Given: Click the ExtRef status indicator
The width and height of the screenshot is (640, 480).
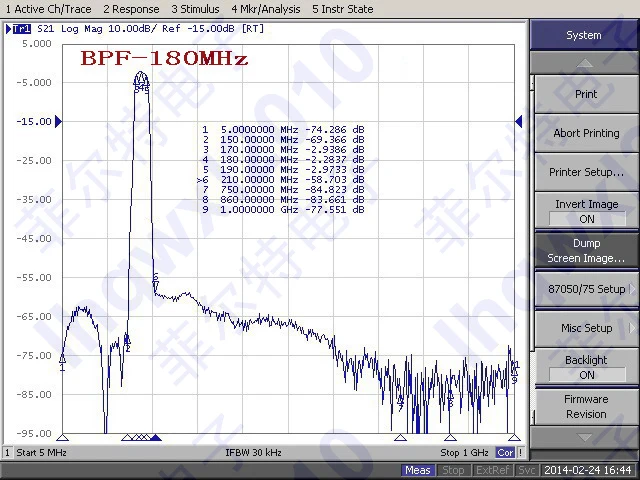Looking at the screenshot, I should [492, 471].
